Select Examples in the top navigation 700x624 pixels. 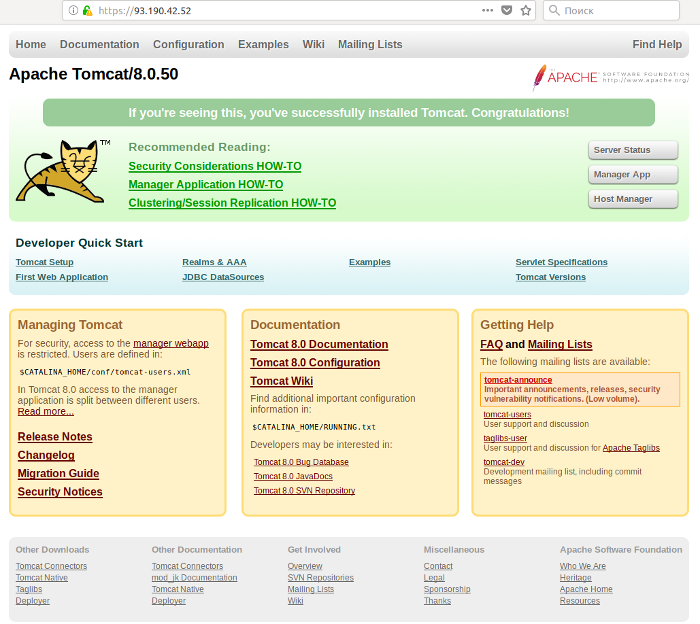point(263,44)
